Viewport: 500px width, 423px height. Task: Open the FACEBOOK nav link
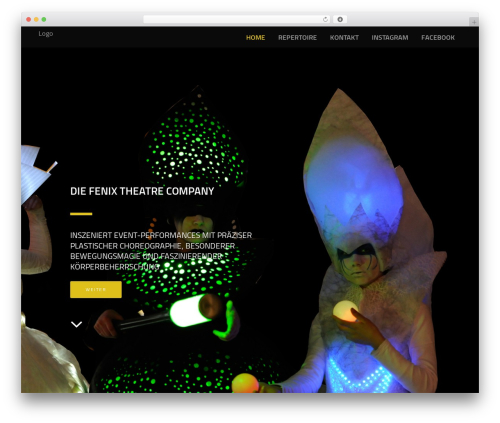[438, 38]
